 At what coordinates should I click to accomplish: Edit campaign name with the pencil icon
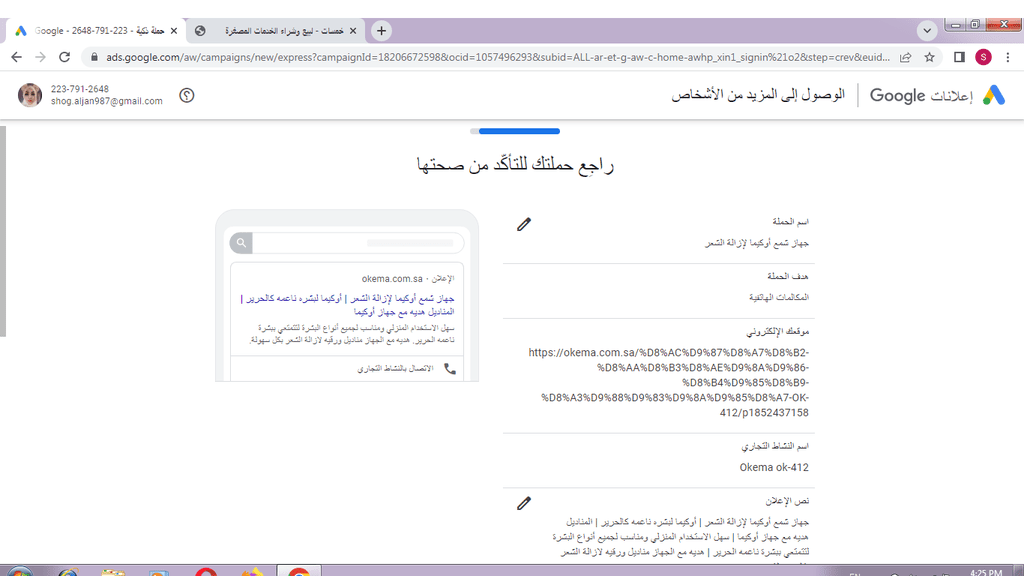click(524, 225)
